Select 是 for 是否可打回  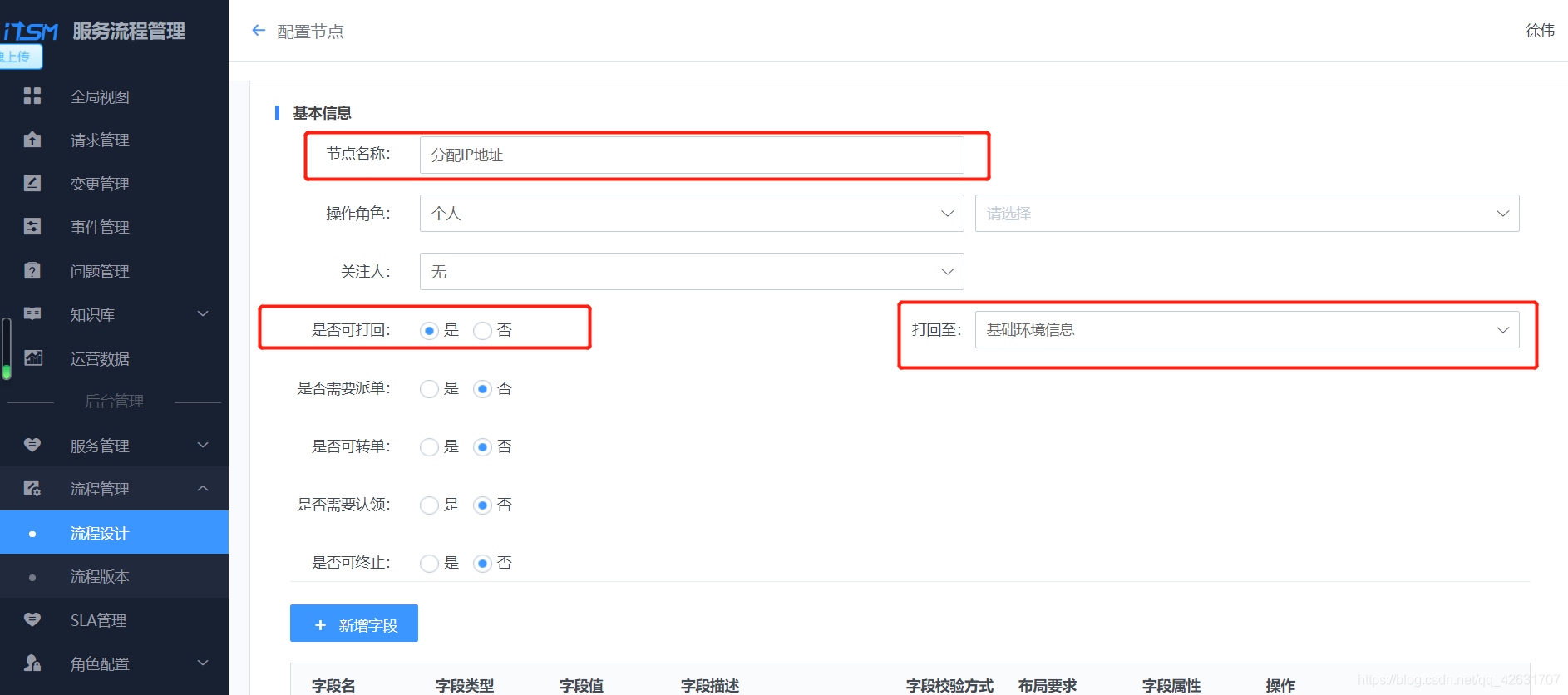click(x=429, y=331)
